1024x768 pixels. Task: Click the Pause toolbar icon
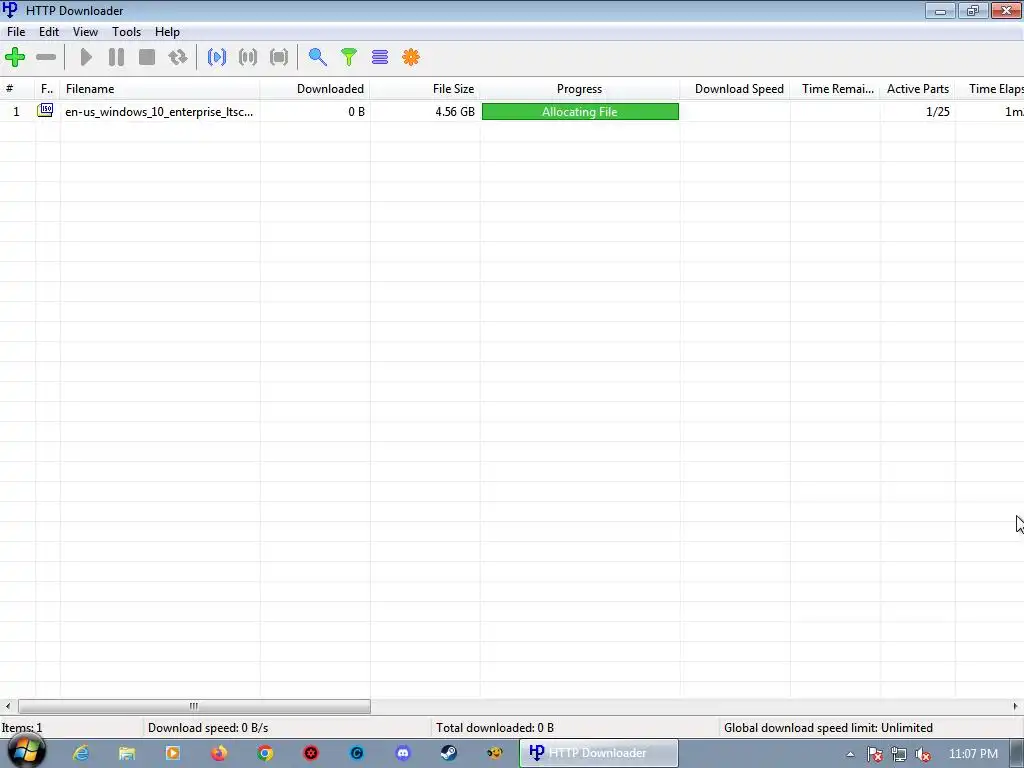[116, 57]
